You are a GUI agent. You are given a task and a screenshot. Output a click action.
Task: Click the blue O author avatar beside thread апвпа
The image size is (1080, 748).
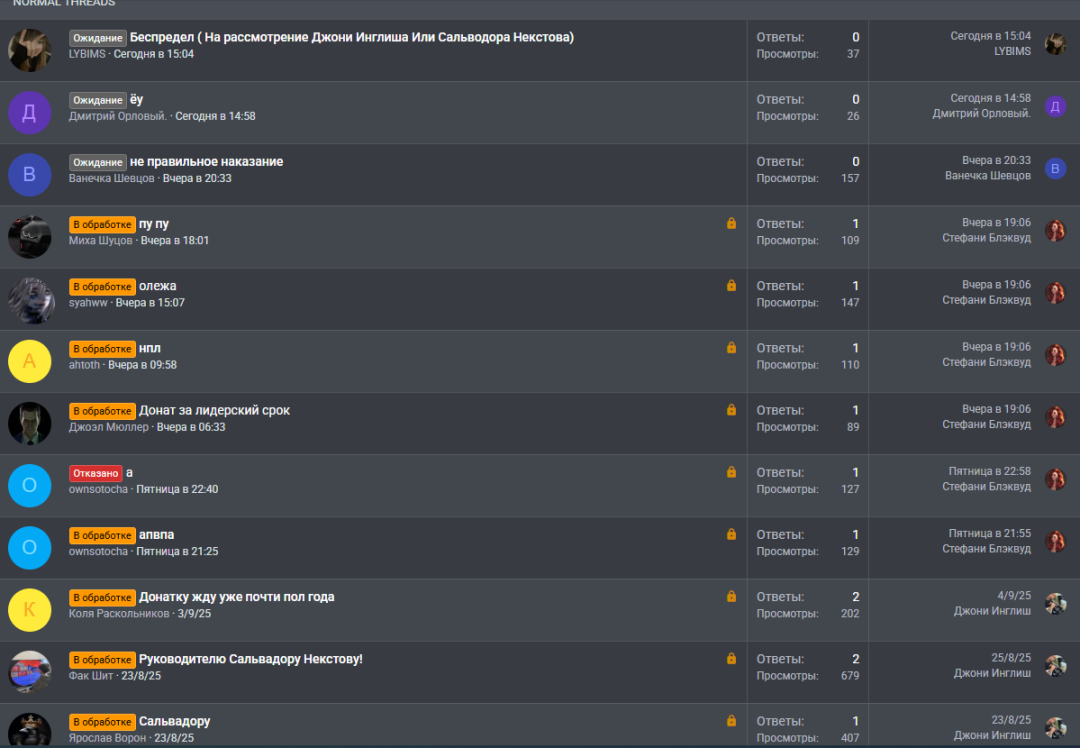(x=30, y=548)
